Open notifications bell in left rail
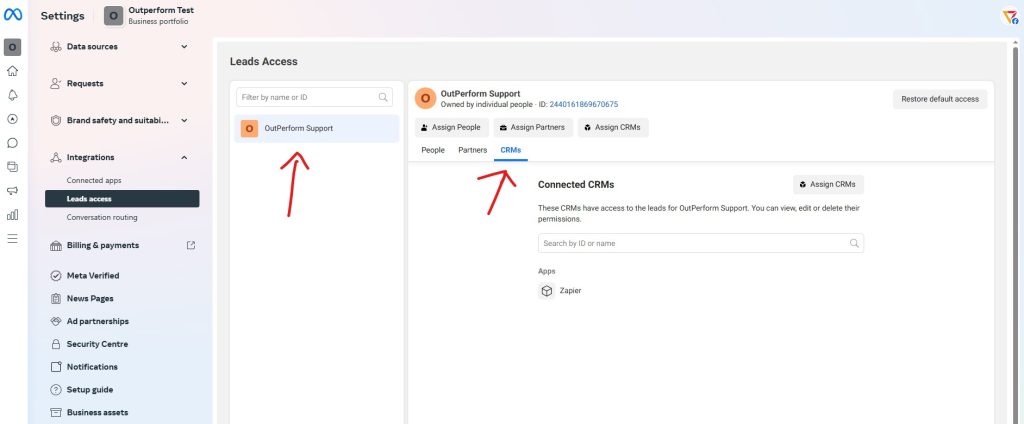Image resolution: width=1024 pixels, height=424 pixels. [x=13, y=95]
